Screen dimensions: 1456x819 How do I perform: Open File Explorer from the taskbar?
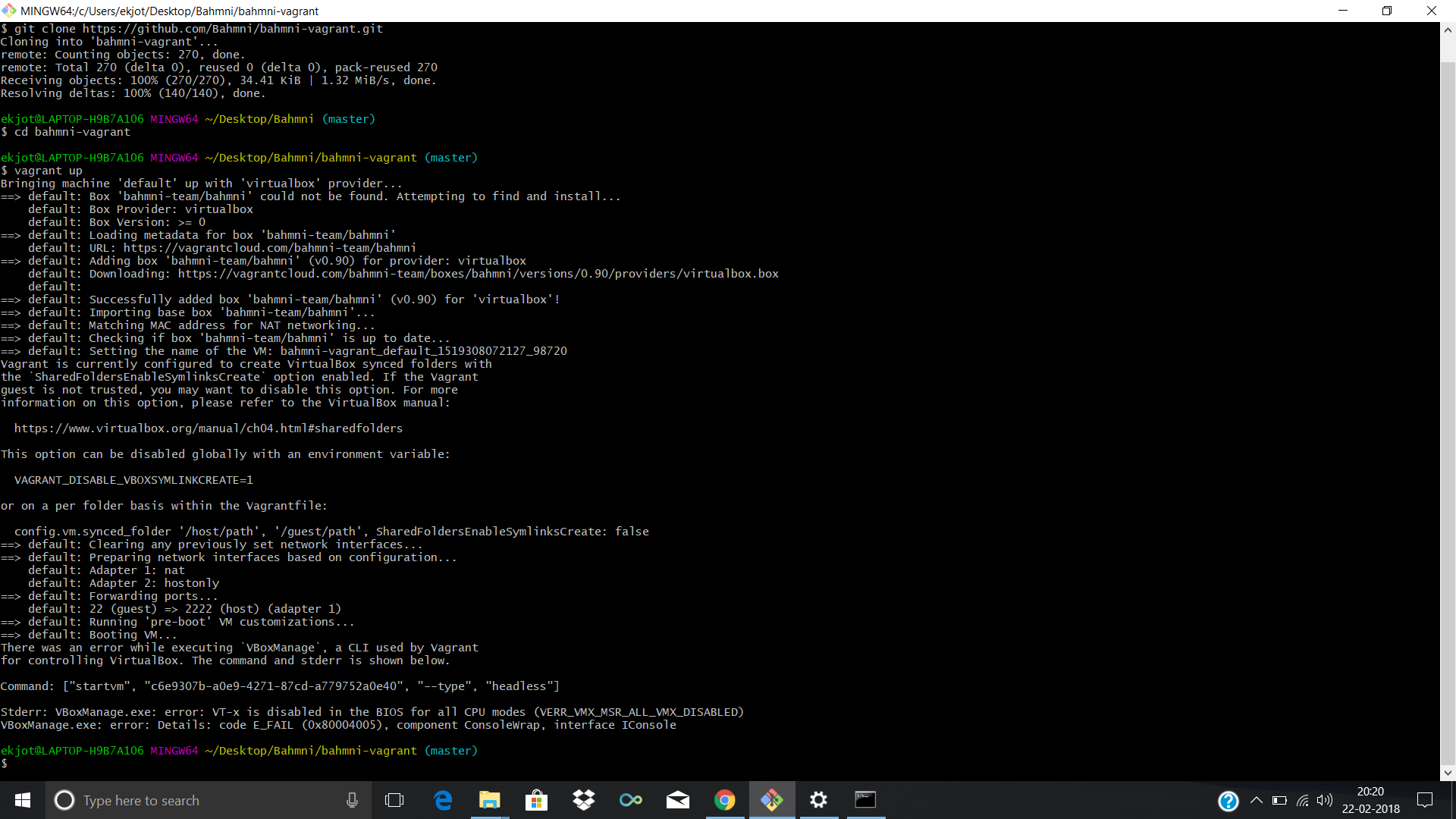pos(490,800)
